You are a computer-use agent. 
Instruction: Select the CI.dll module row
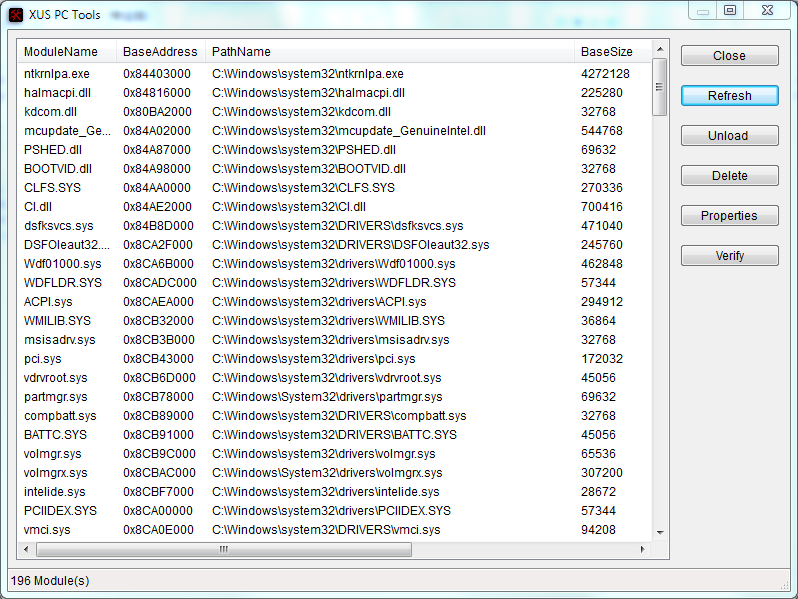334,207
